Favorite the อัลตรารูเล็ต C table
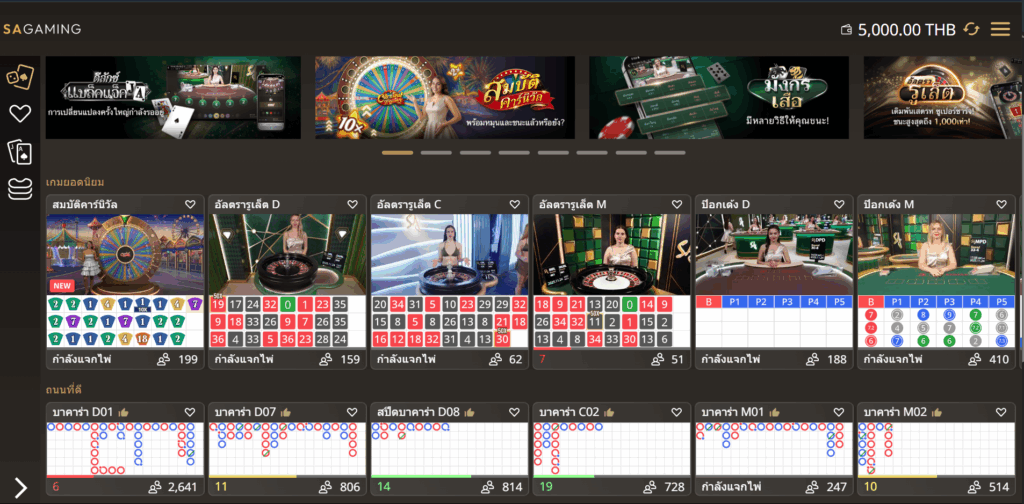The width and height of the screenshot is (1024, 504). coord(514,204)
